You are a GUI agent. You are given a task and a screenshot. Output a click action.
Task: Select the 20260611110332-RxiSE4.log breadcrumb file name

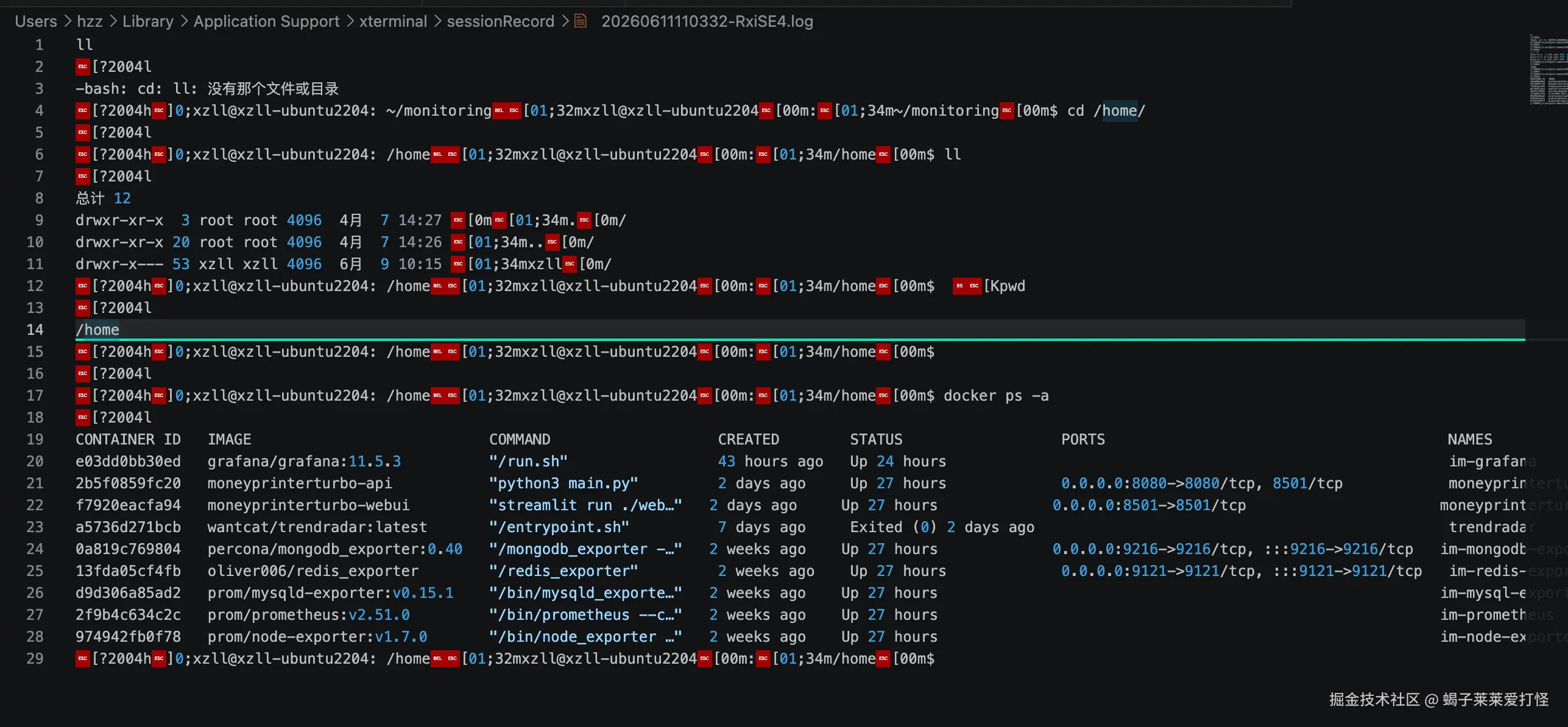707,21
